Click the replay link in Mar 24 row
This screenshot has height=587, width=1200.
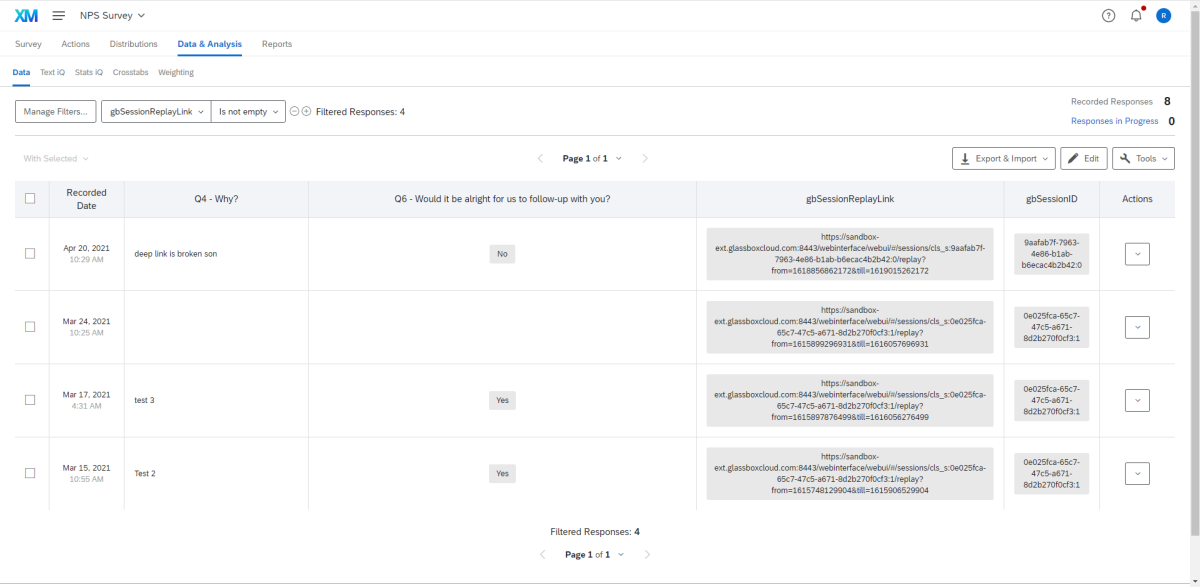(850, 327)
